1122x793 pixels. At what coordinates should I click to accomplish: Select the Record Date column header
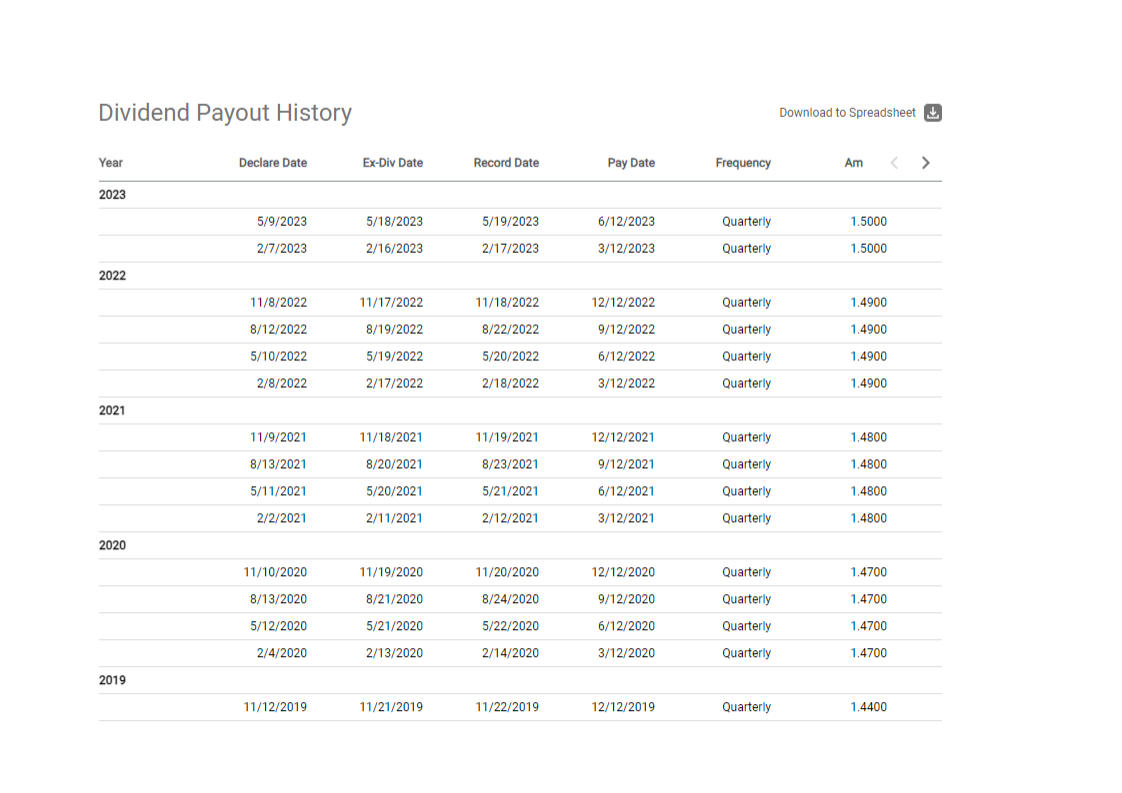pos(506,163)
